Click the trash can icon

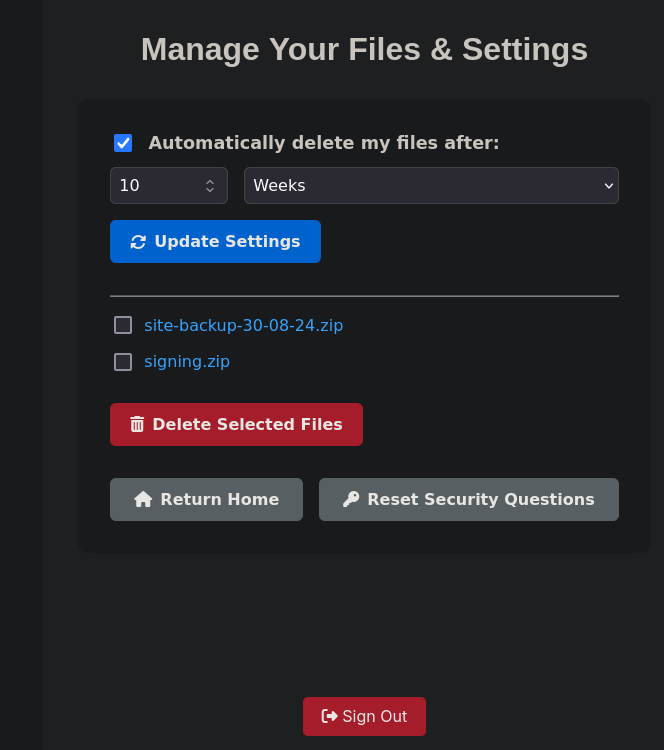click(137, 424)
